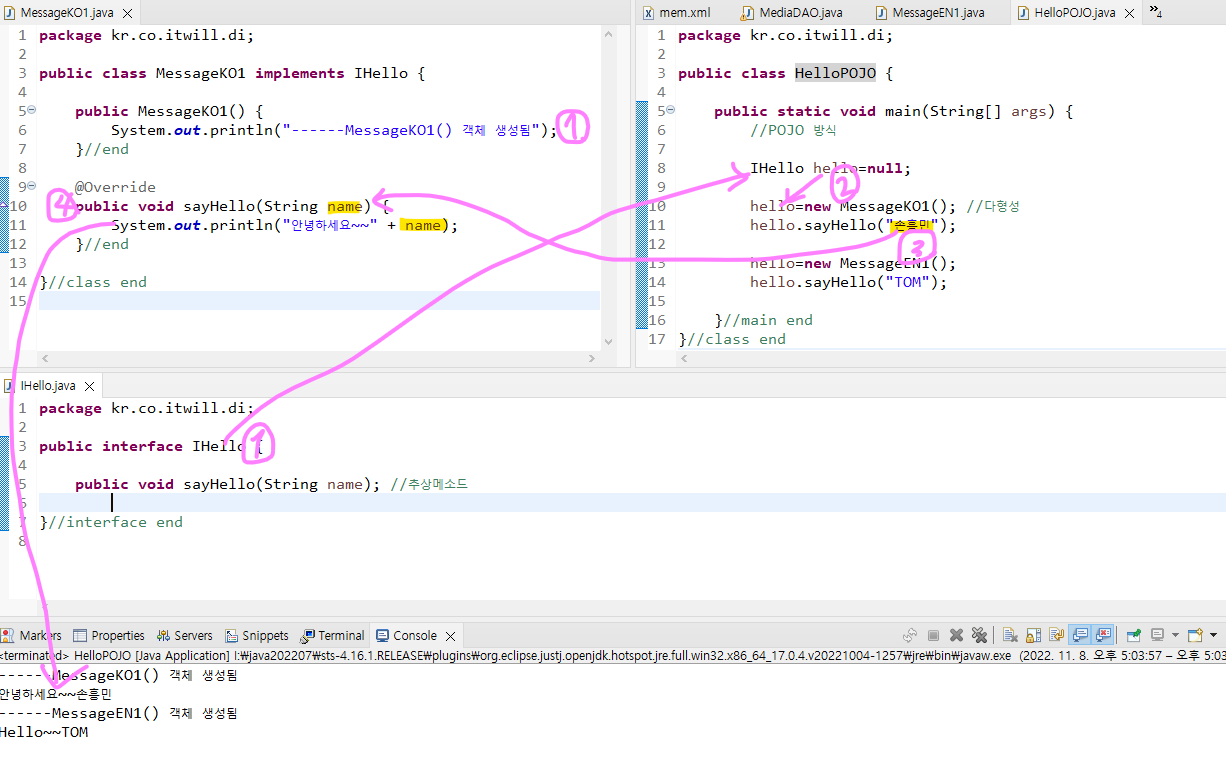This screenshot has width=1226, height=760.
Task: Close the HelloPOJO.java editor tab
Action: tap(1130, 13)
